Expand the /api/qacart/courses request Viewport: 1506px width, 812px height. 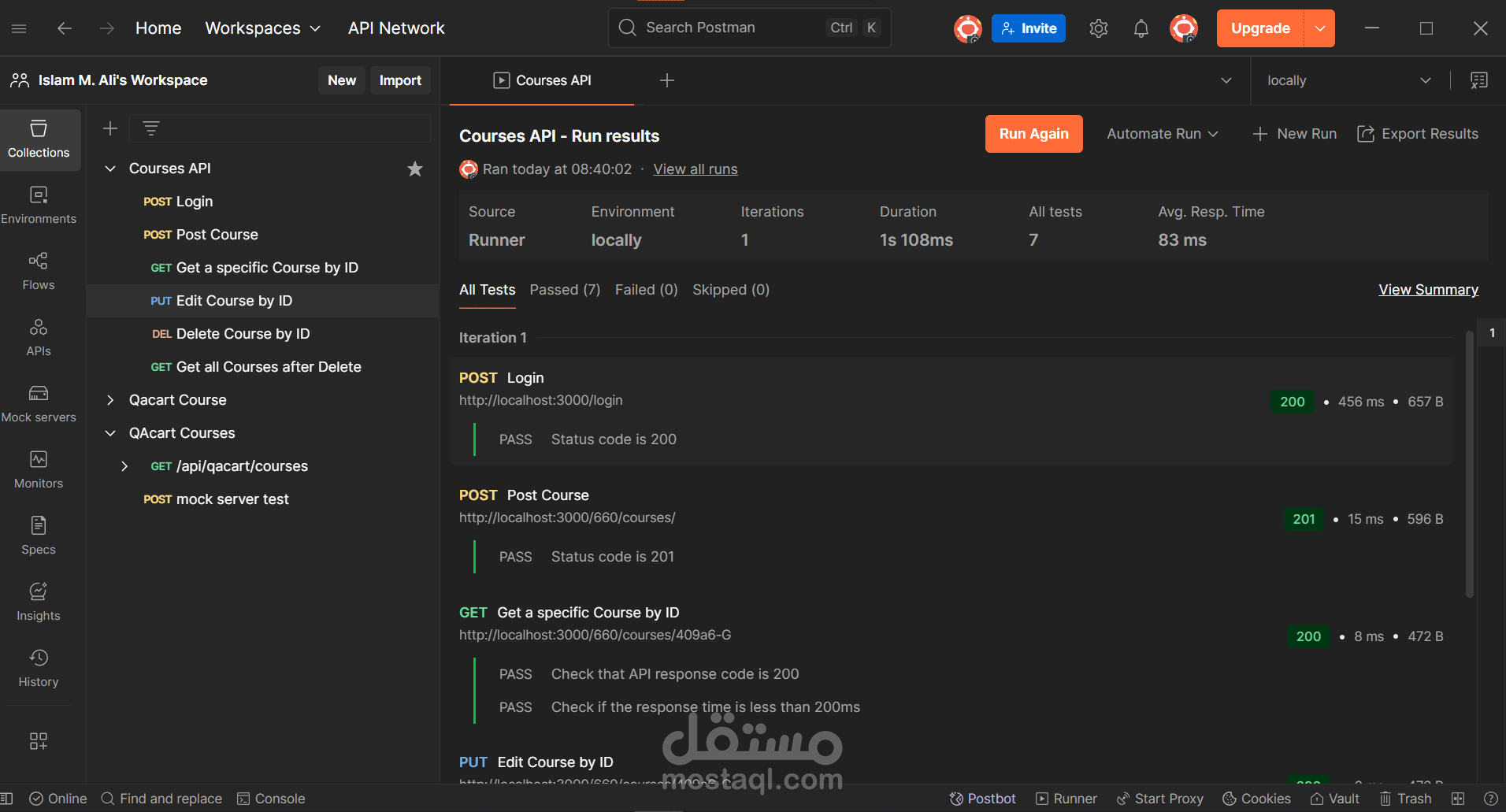(x=124, y=466)
